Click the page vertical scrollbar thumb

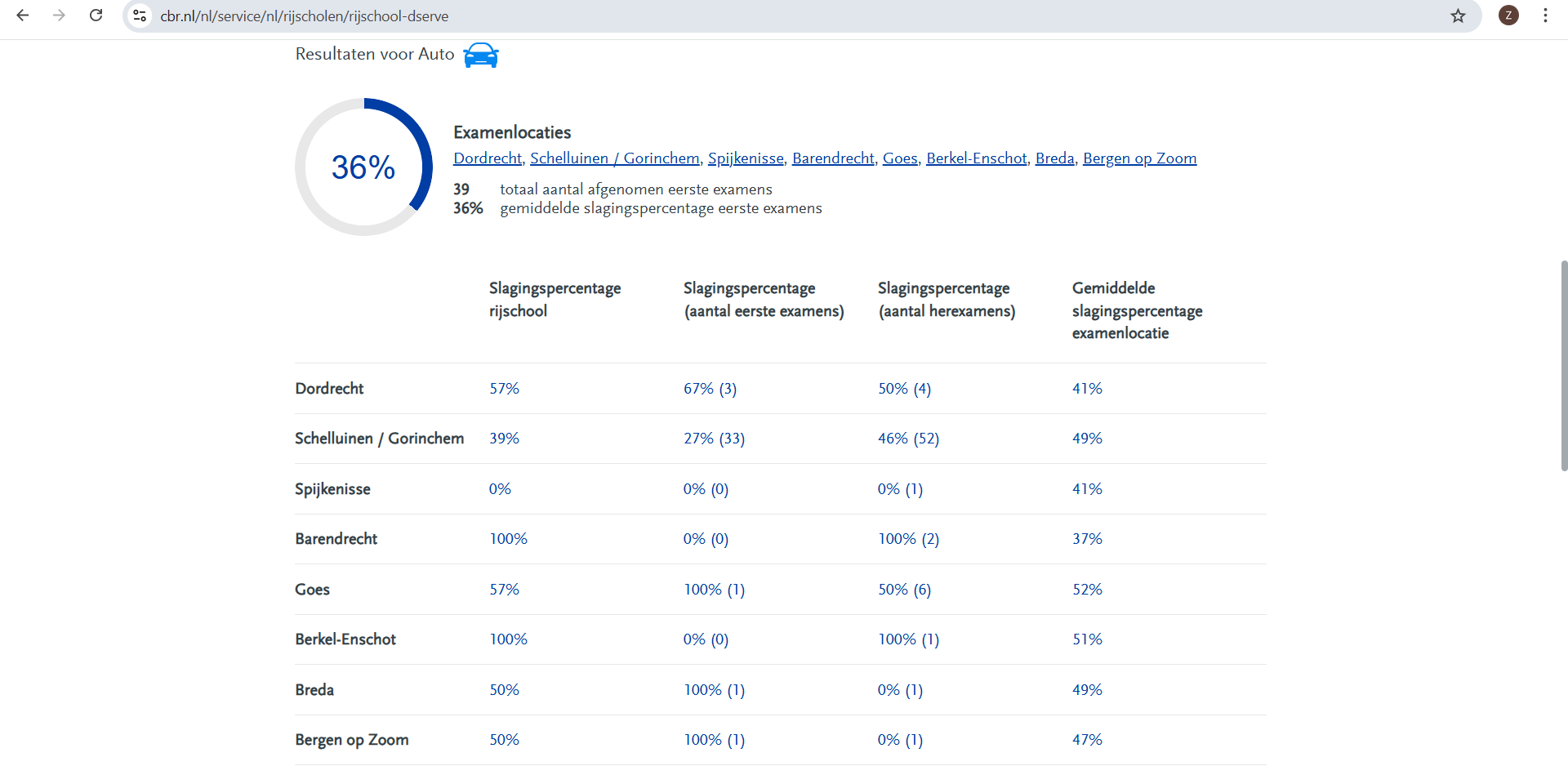[1563, 366]
